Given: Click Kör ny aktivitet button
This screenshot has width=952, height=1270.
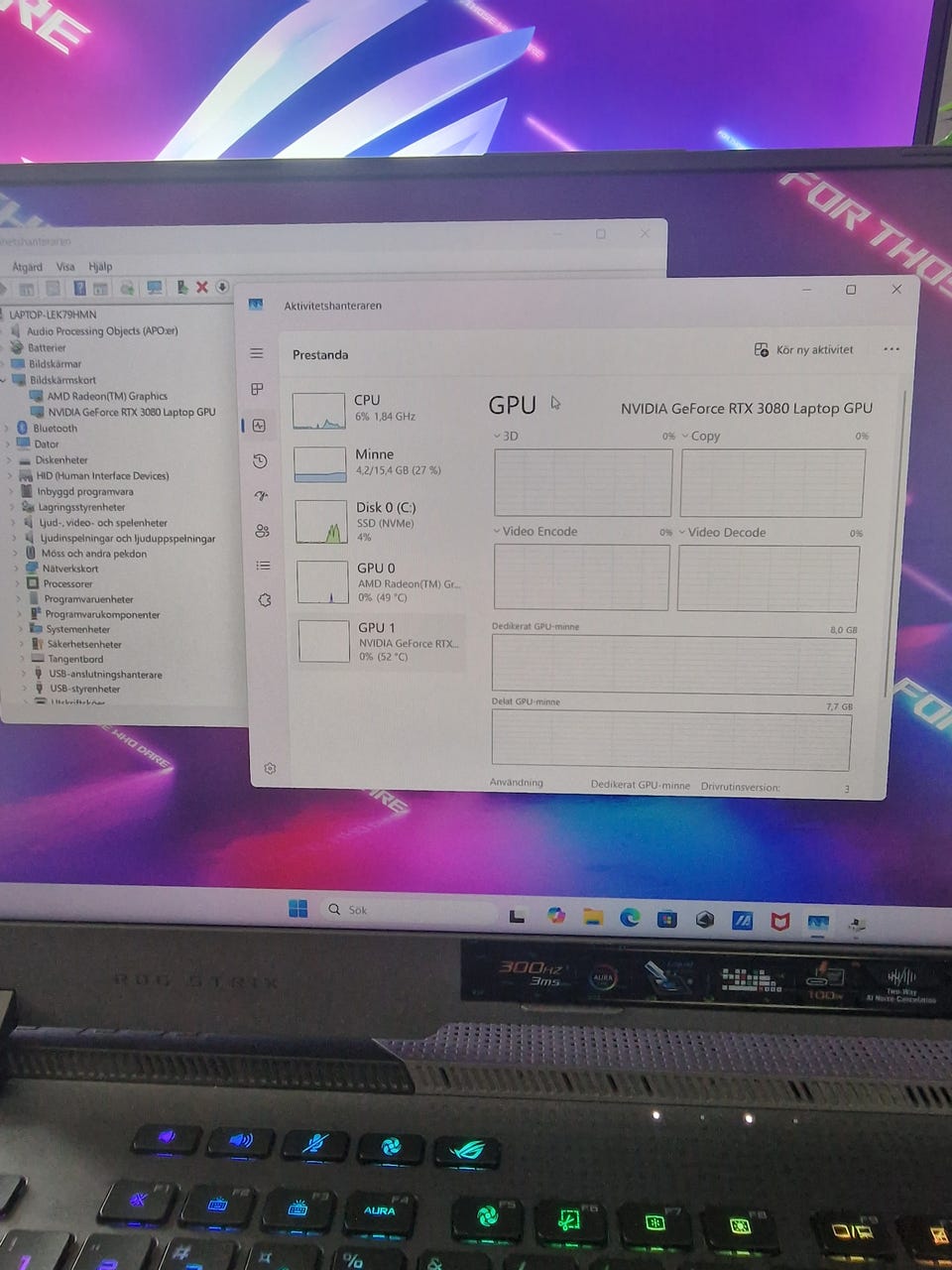Looking at the screenshot, I should pyautogui.click(x=804, y=349).
